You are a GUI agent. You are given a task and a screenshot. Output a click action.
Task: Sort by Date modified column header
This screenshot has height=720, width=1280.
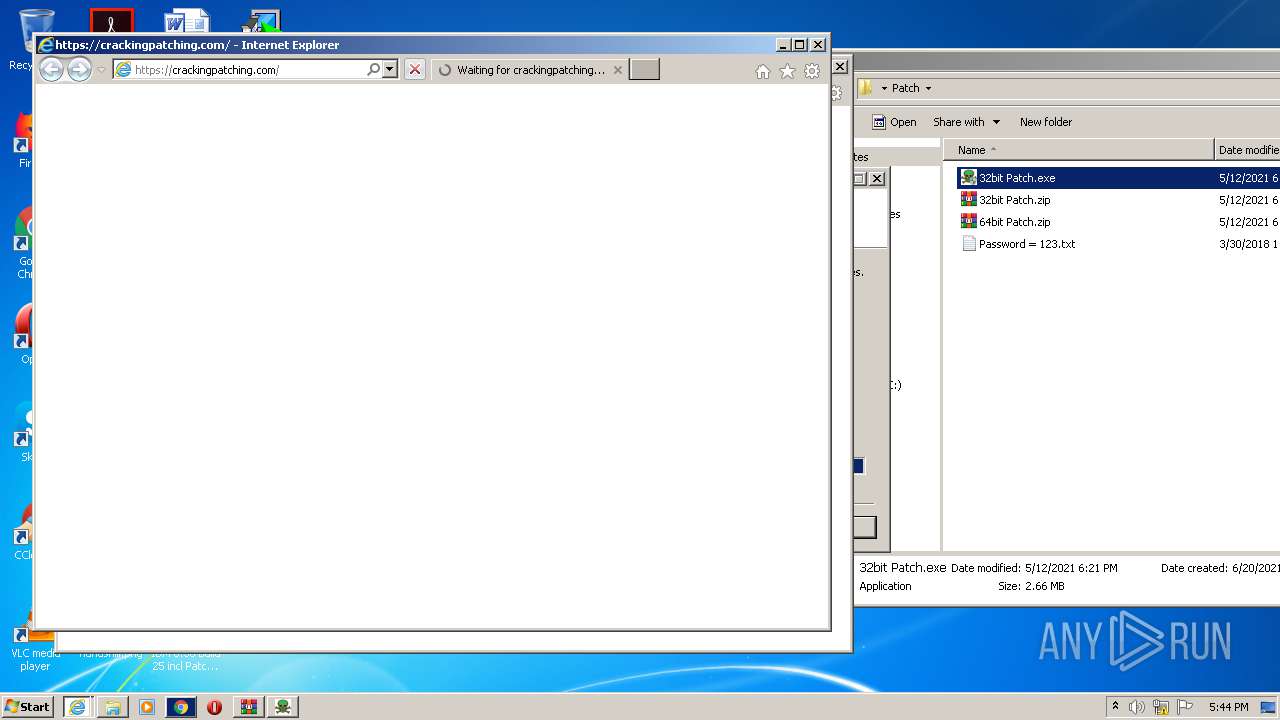1248,150
